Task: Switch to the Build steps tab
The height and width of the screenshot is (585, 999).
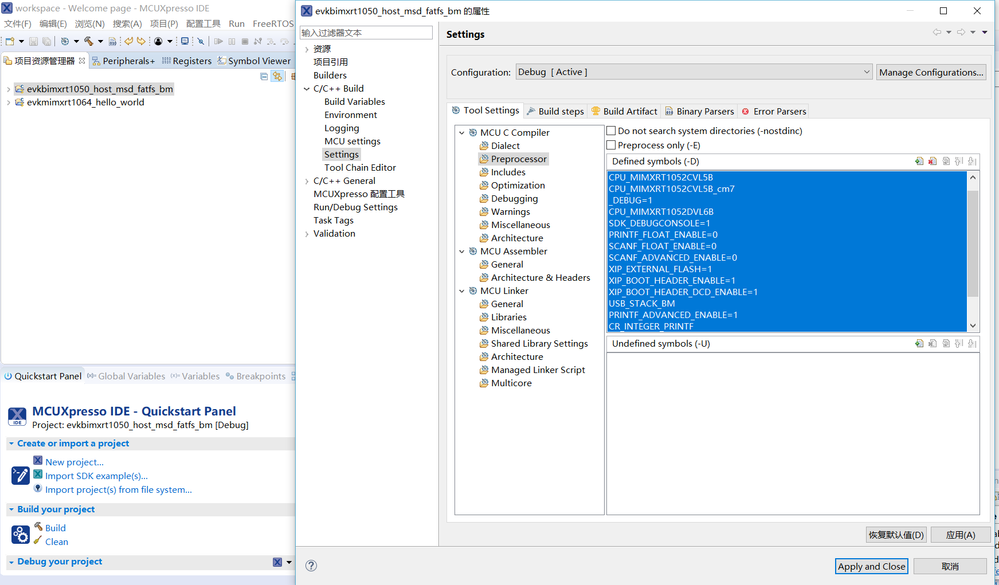Action: coord(555,111)
